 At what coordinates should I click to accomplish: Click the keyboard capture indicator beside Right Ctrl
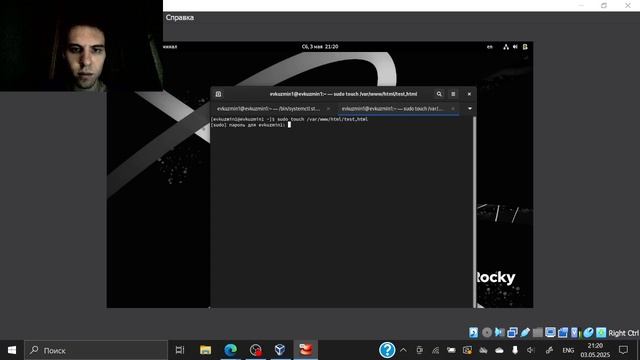601,333
